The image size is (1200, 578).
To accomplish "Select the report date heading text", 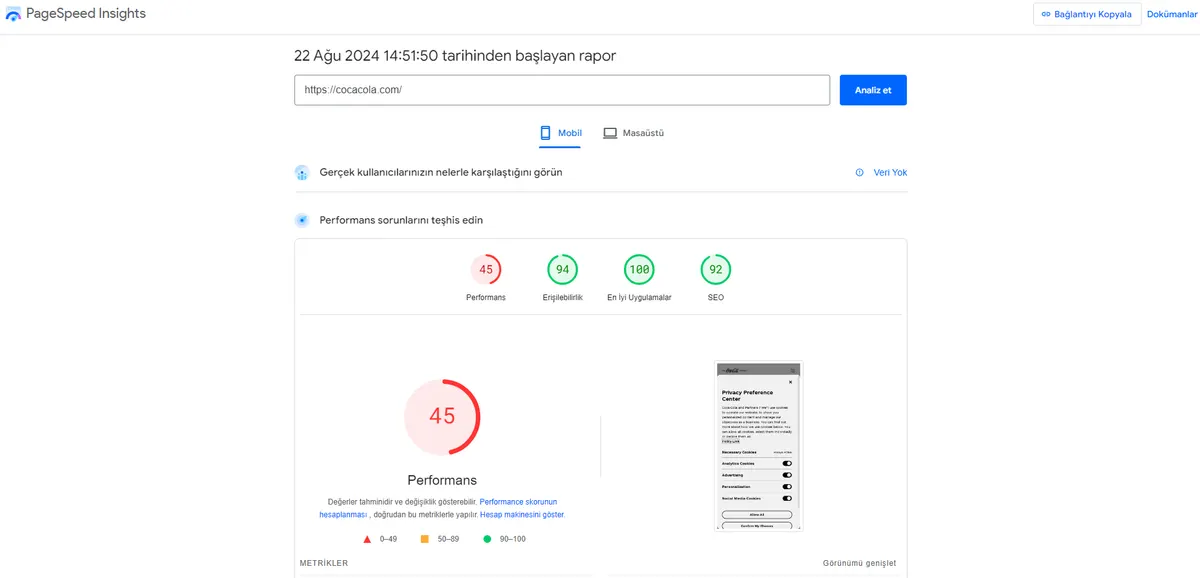I will 455,55.
